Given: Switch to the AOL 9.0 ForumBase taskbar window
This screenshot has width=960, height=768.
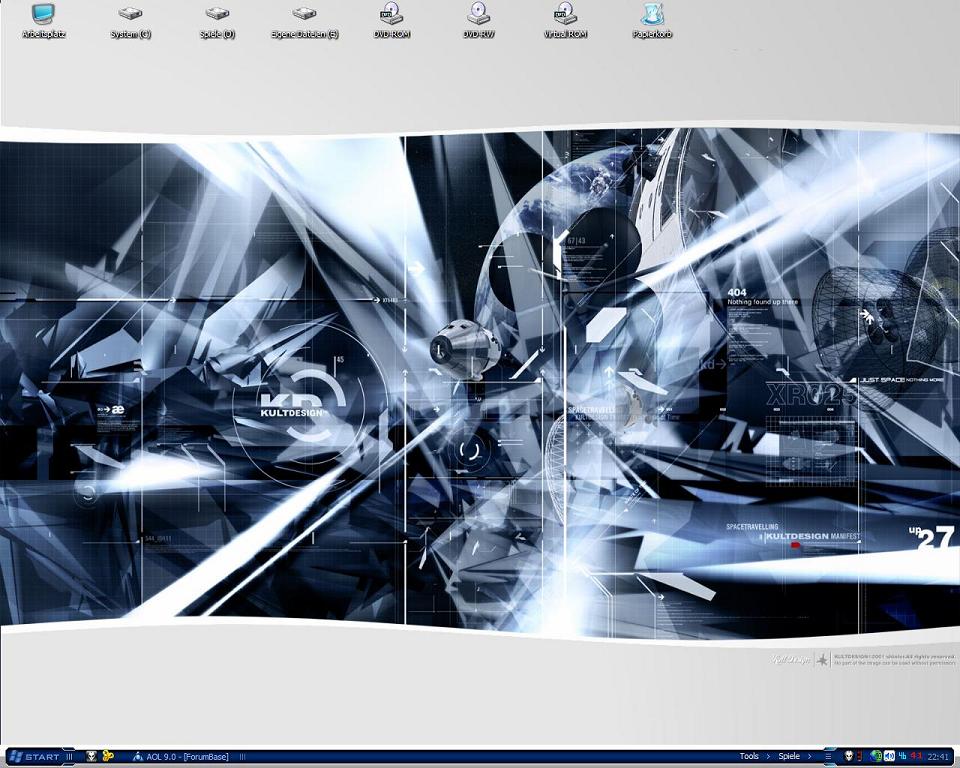Looking at the screenshot, I should point(181,757).
